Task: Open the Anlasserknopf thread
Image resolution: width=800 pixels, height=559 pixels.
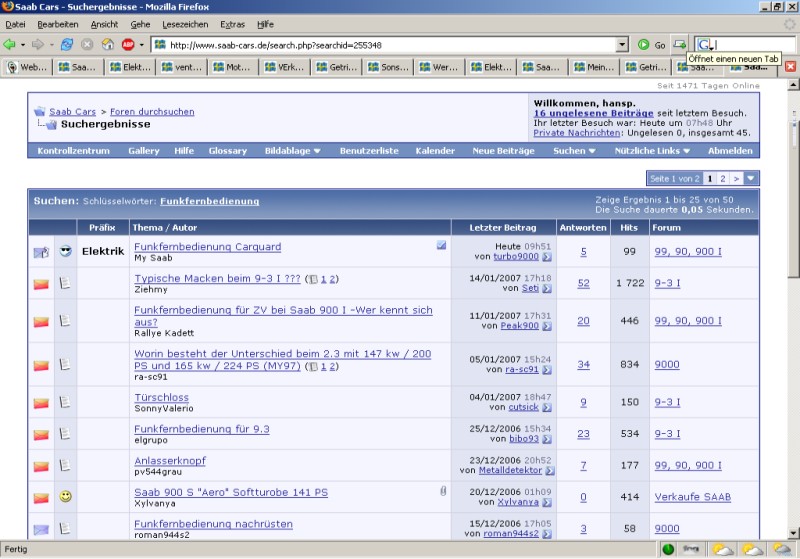Action: click(170, 461)
